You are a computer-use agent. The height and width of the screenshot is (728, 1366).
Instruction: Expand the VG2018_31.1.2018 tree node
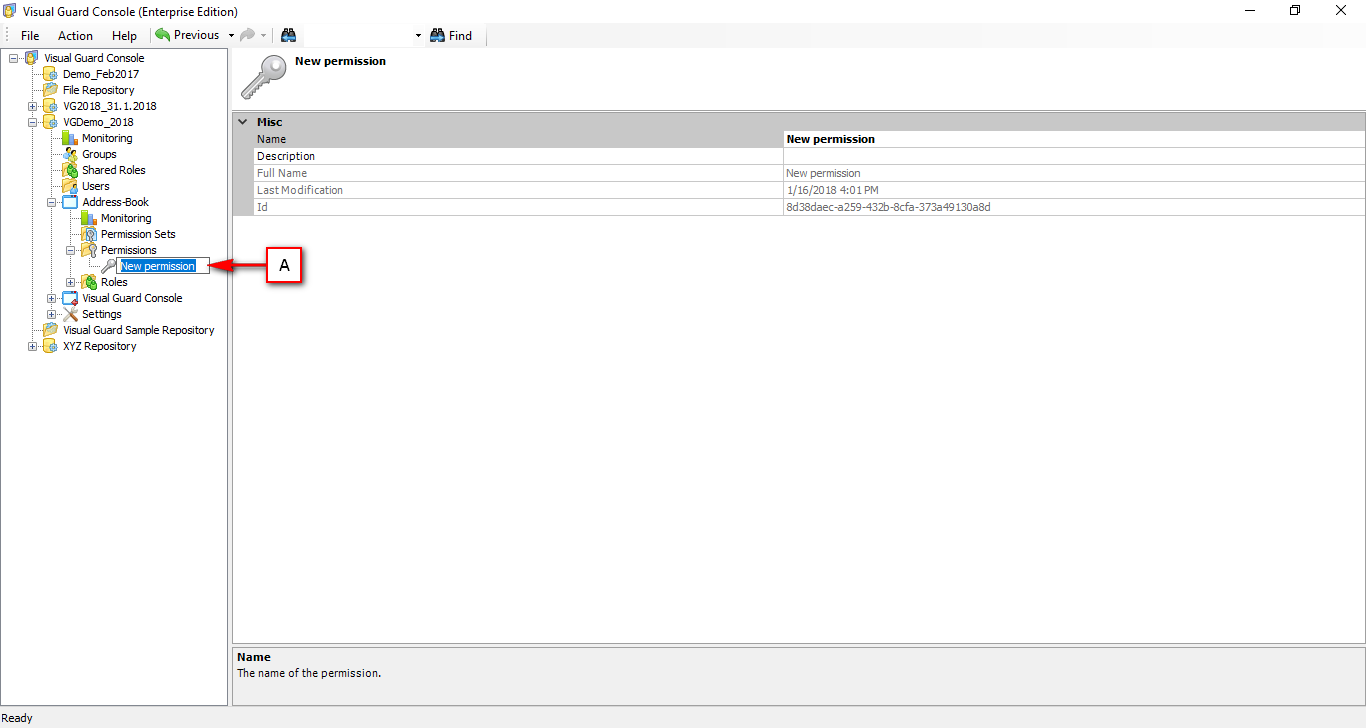click(x=32, y=105)
